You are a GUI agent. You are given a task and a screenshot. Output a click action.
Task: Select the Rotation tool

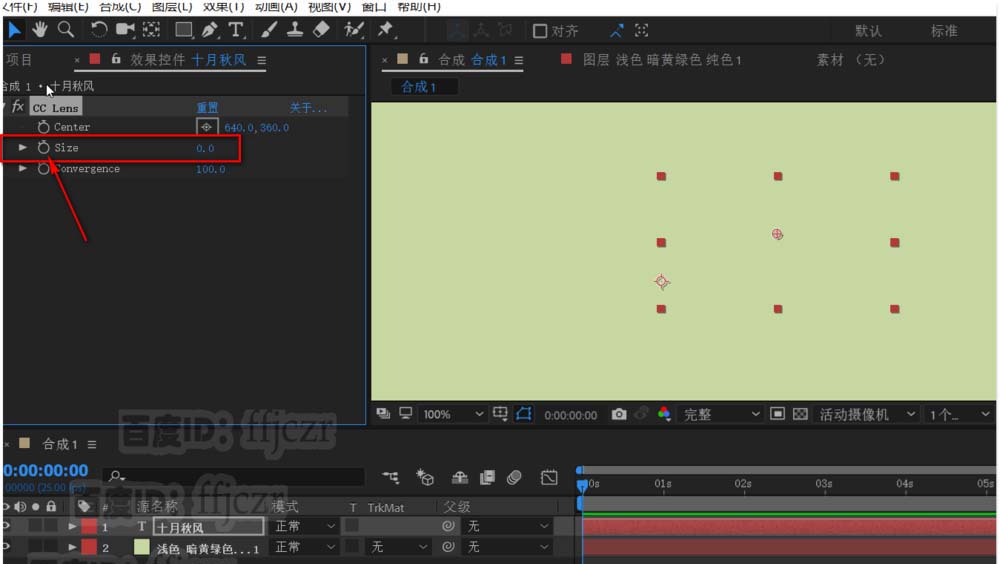click(99, 29)
